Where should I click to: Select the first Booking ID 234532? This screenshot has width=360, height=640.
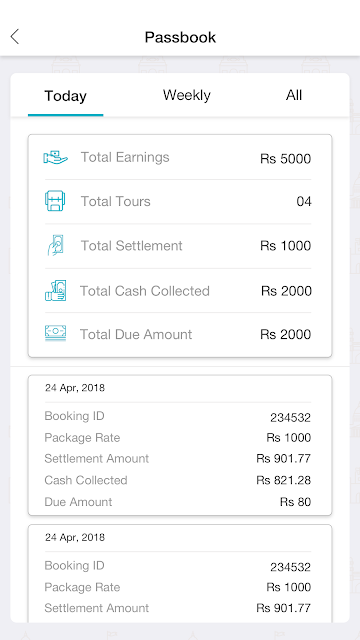(x=290, y=418)
